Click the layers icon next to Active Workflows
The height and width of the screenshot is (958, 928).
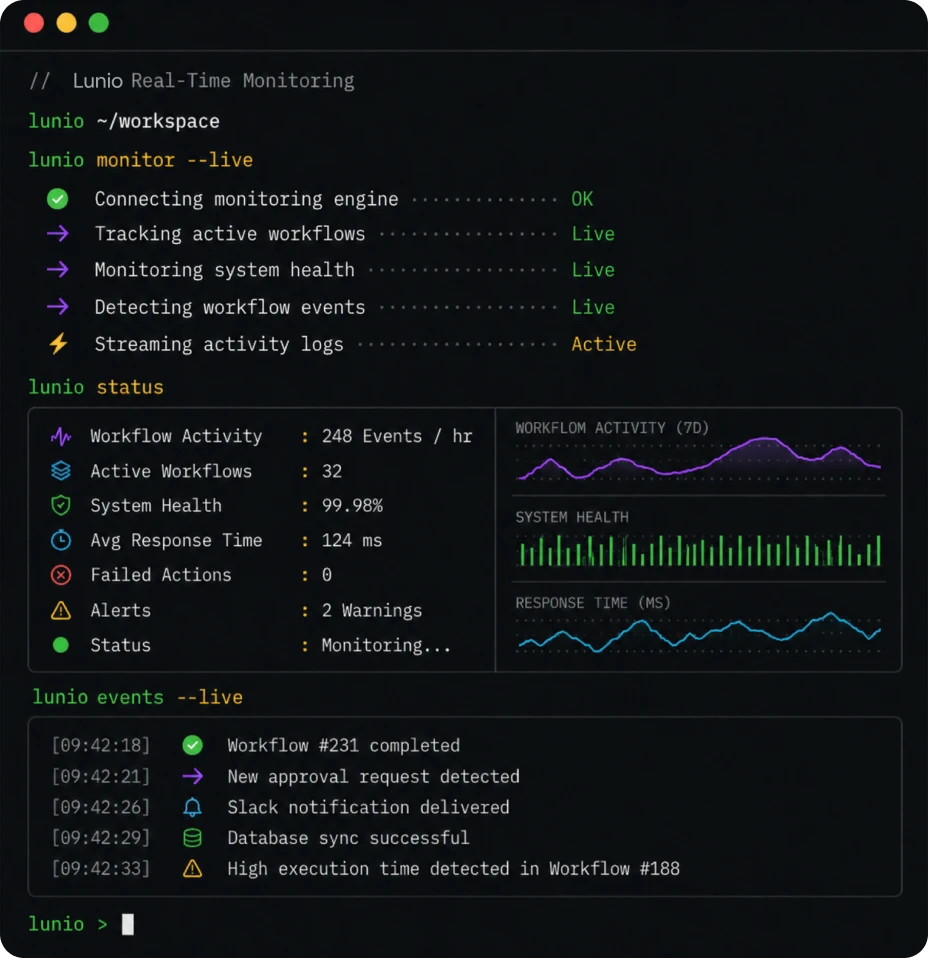coord(60,471)
